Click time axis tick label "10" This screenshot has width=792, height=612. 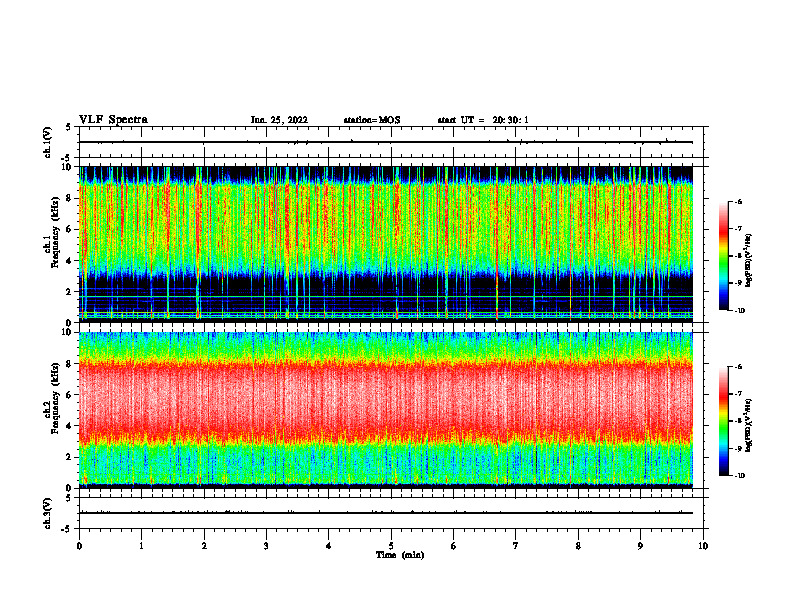coord(703,546)
